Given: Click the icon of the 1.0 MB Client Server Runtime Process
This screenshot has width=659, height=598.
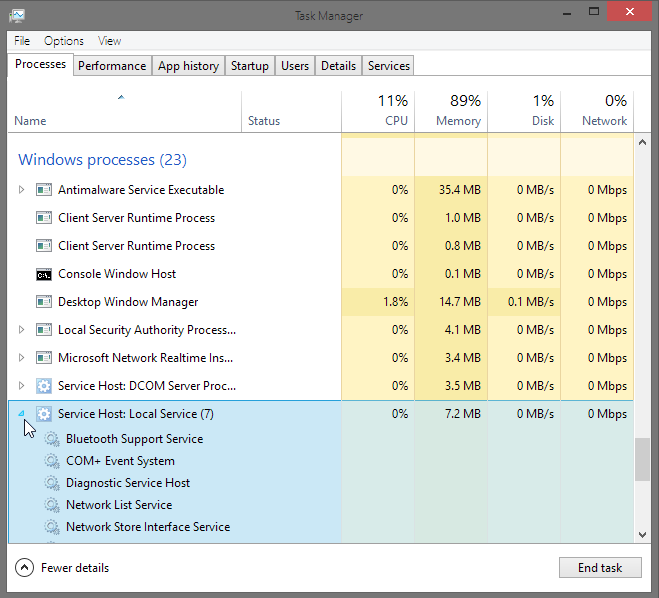Looking at the screenshot, I should coord(44,218).
